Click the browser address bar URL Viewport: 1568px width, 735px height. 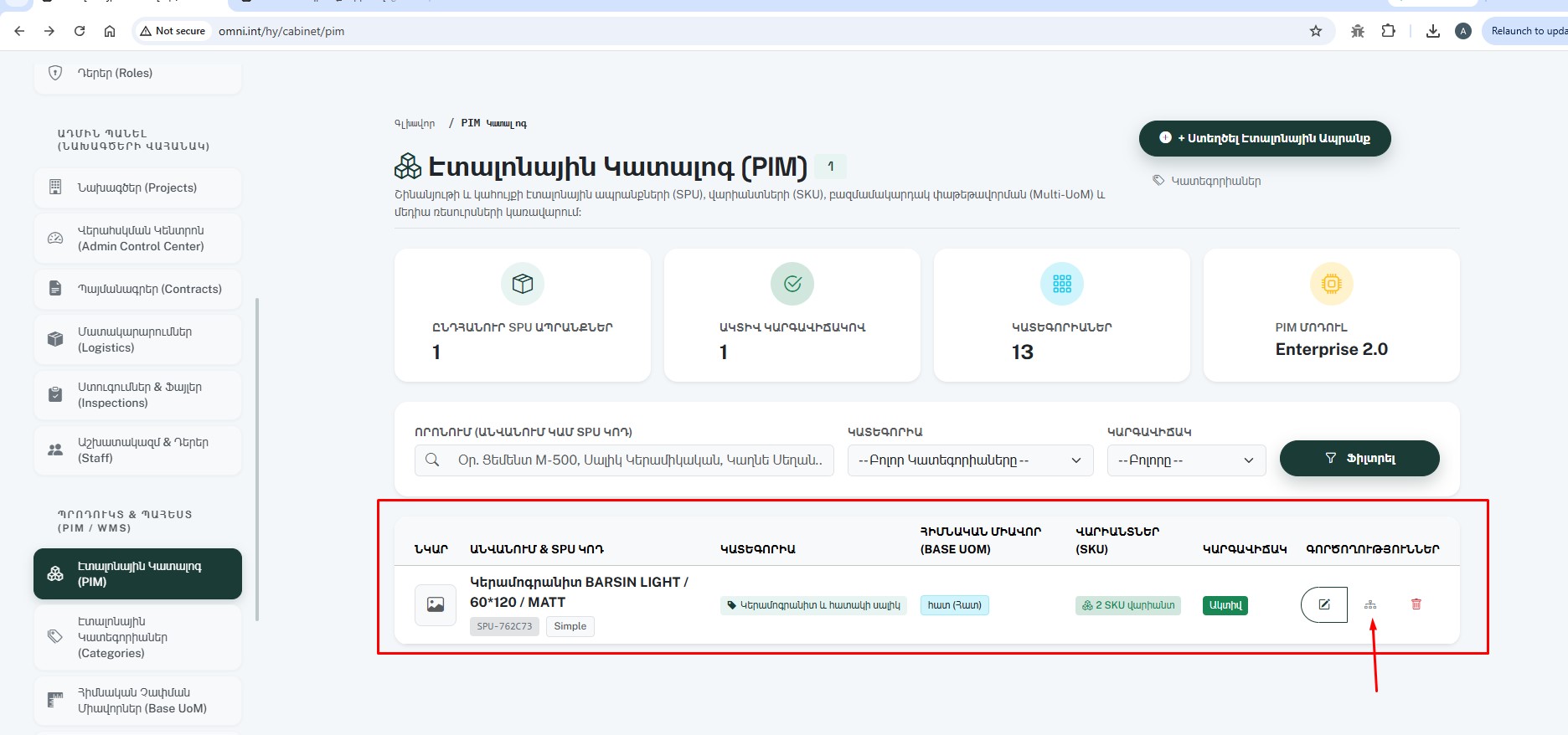281,31
